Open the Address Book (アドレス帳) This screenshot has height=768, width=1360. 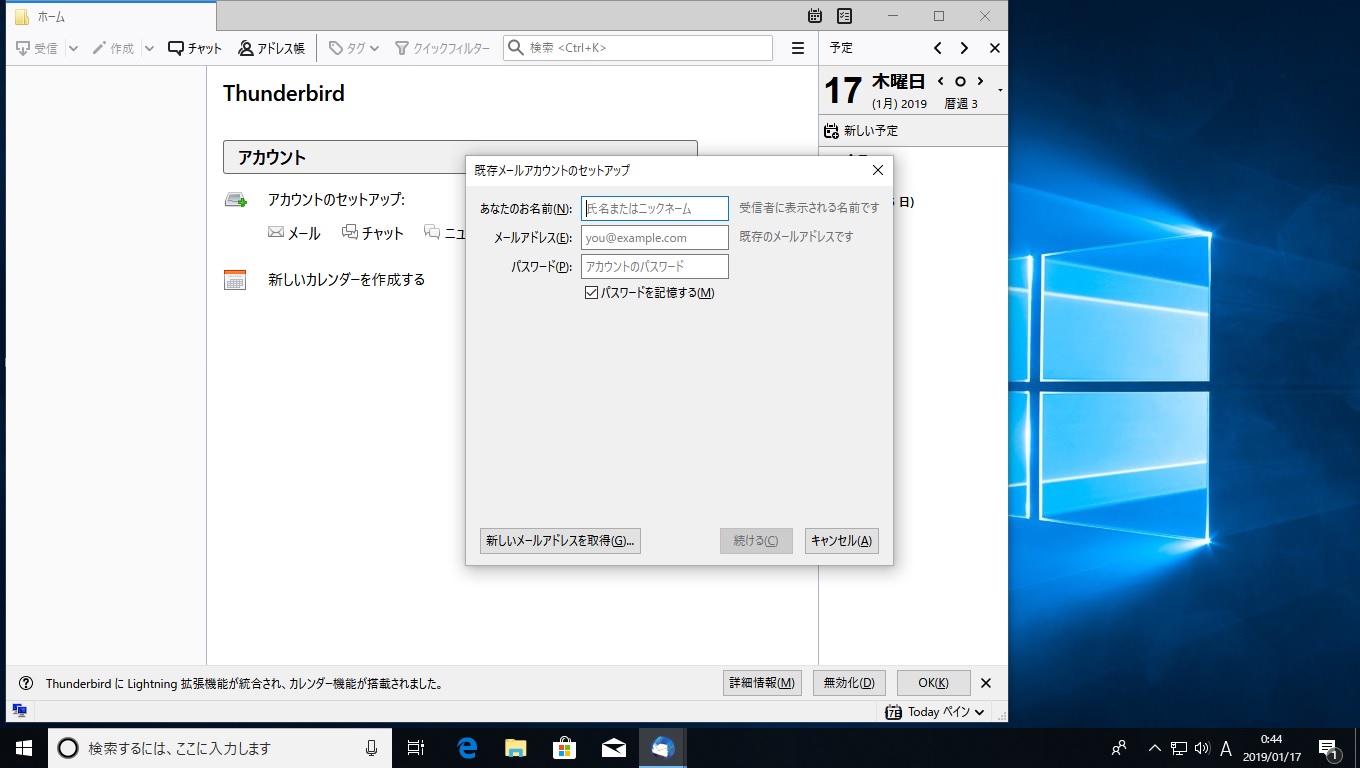[271, 48]
